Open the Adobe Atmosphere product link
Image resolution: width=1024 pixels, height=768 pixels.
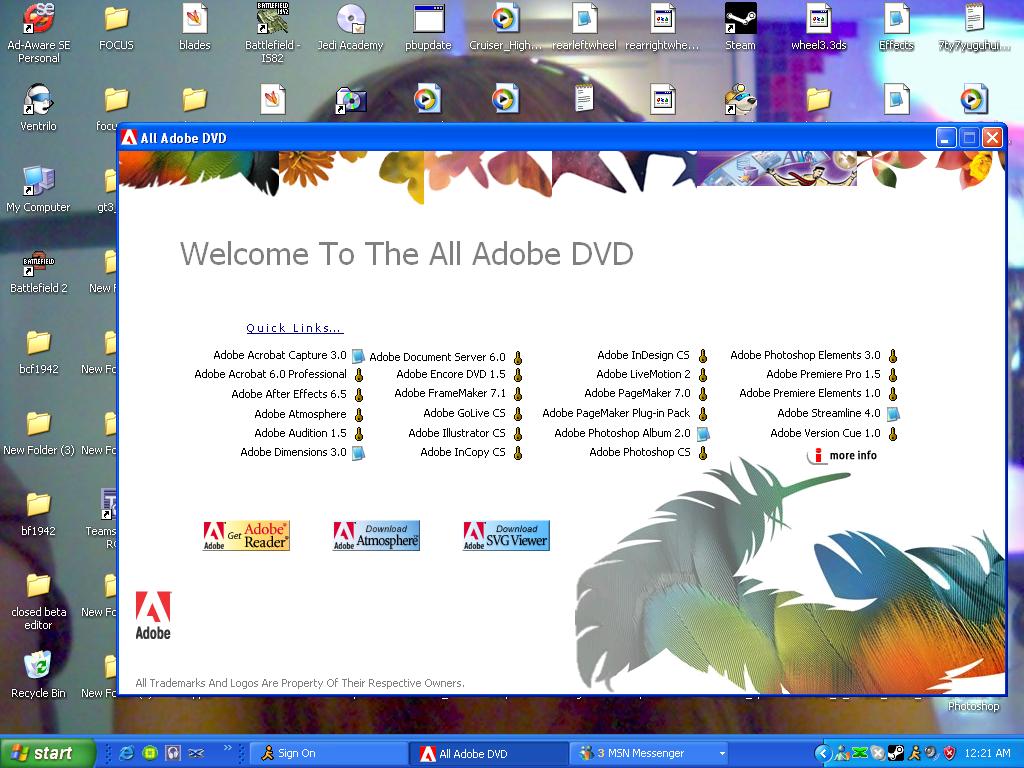coord(300,414)
